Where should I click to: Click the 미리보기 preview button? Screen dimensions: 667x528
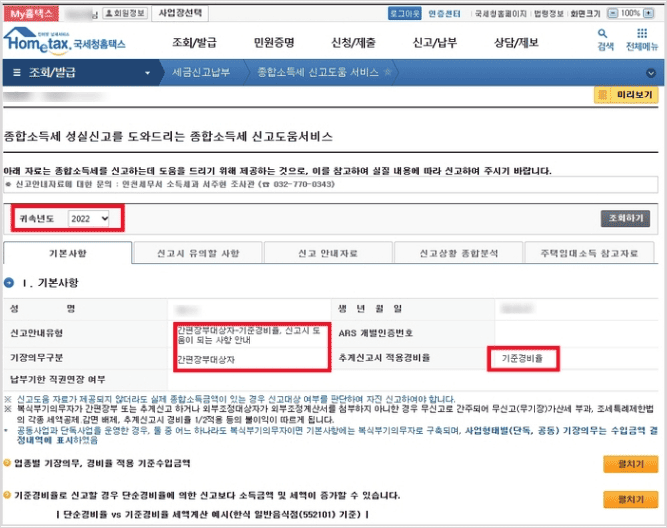tap(626, 95)
